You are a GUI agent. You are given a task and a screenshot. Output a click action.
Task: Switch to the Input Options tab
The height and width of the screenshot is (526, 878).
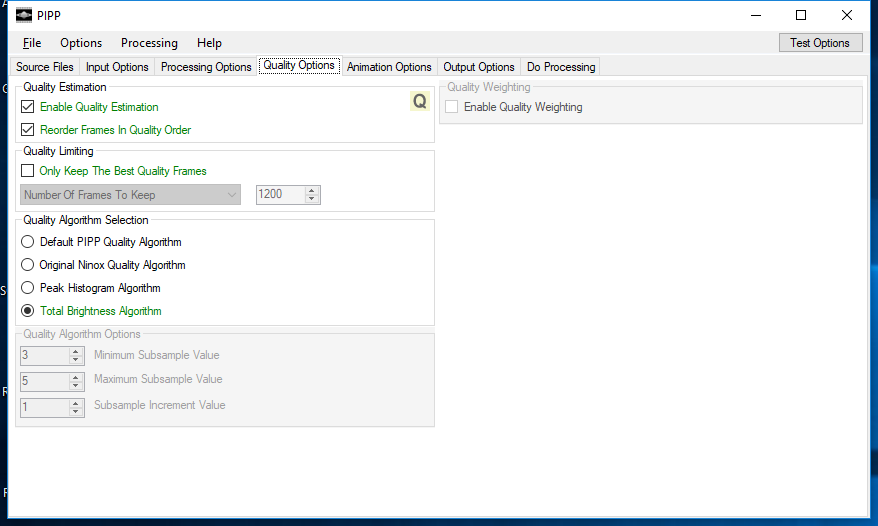117,67
